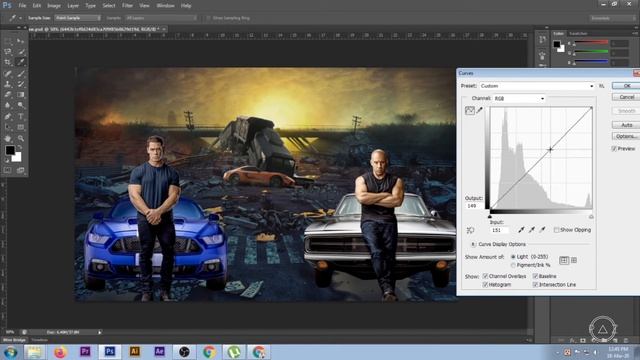
Task: Click the foreground color swatch in toolbox
Action: point(9,150)
